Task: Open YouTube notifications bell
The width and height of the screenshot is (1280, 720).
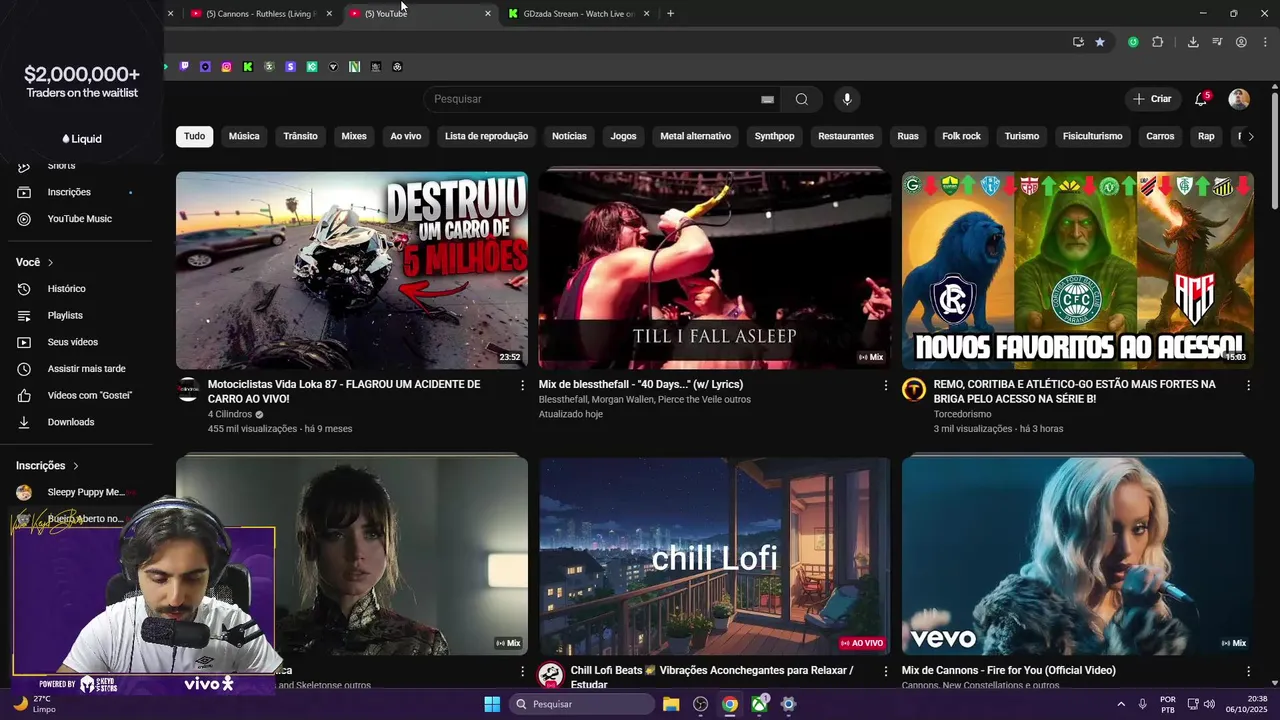Action: [1201, 99]
